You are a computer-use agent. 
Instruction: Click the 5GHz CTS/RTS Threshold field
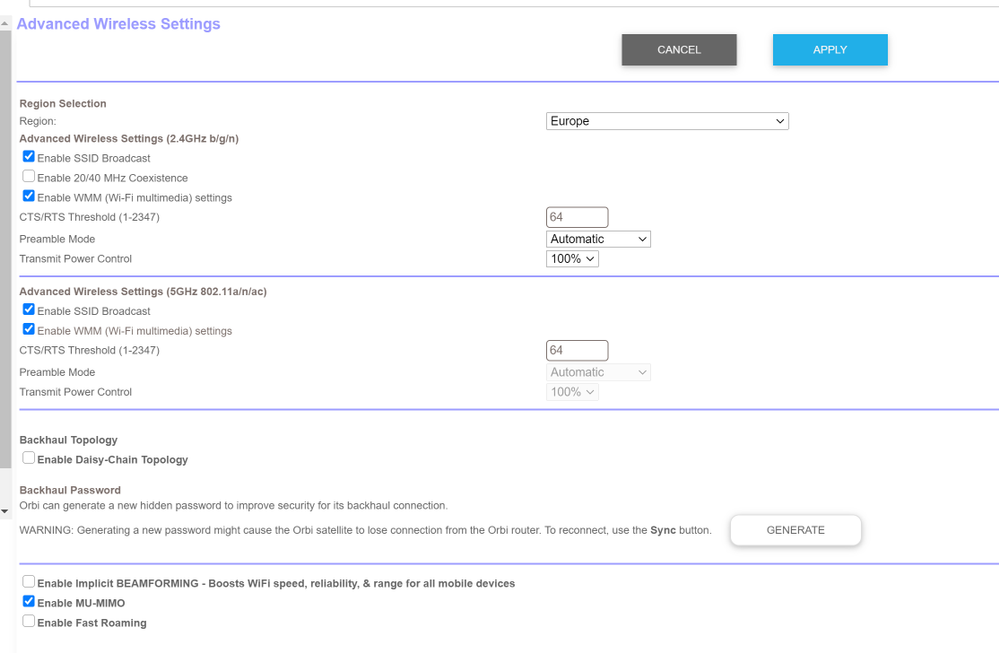[x=577, y=350]
